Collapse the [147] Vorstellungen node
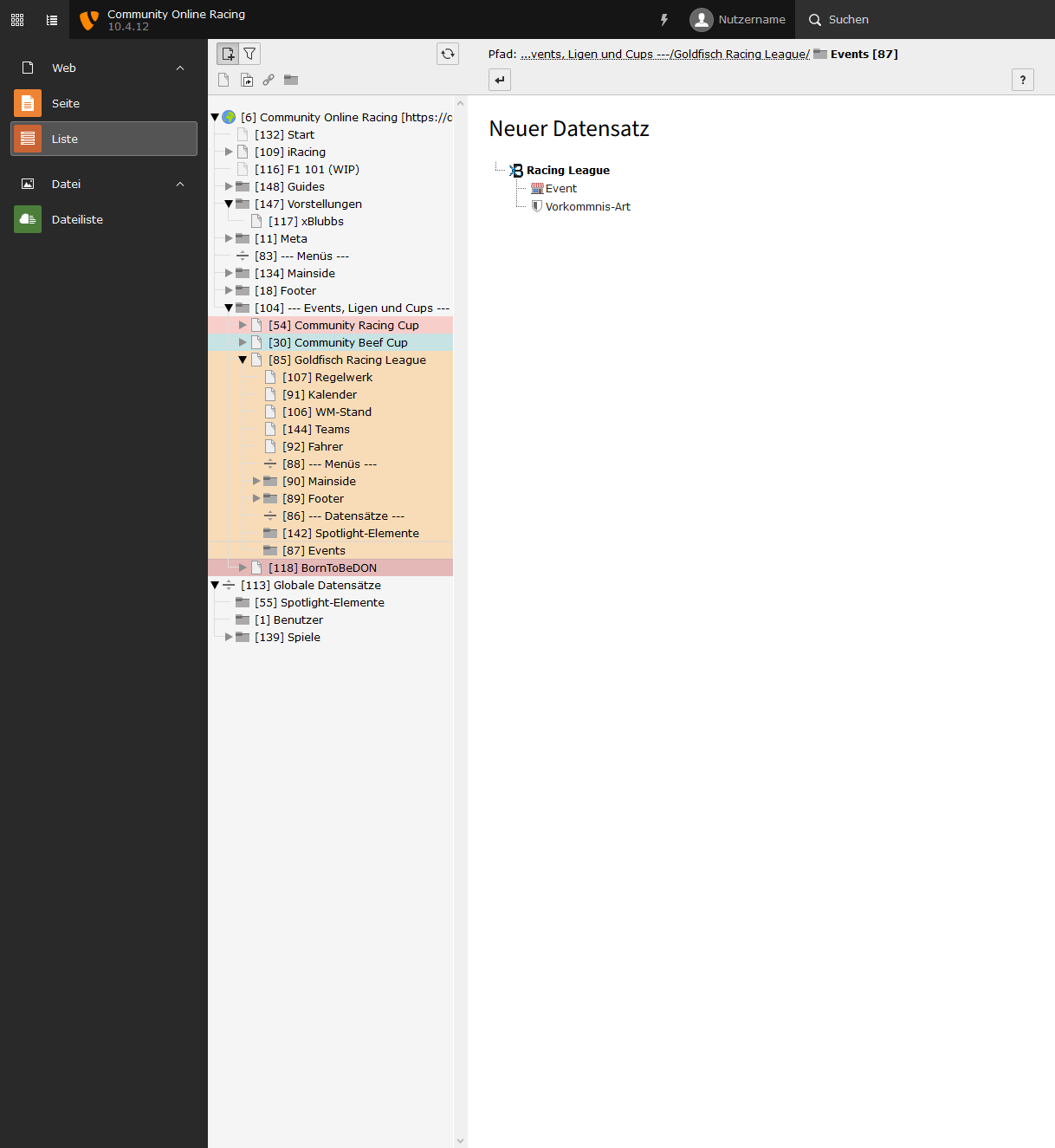The width and height of the screenshot is (1055, 1148). tap(229, 204)
